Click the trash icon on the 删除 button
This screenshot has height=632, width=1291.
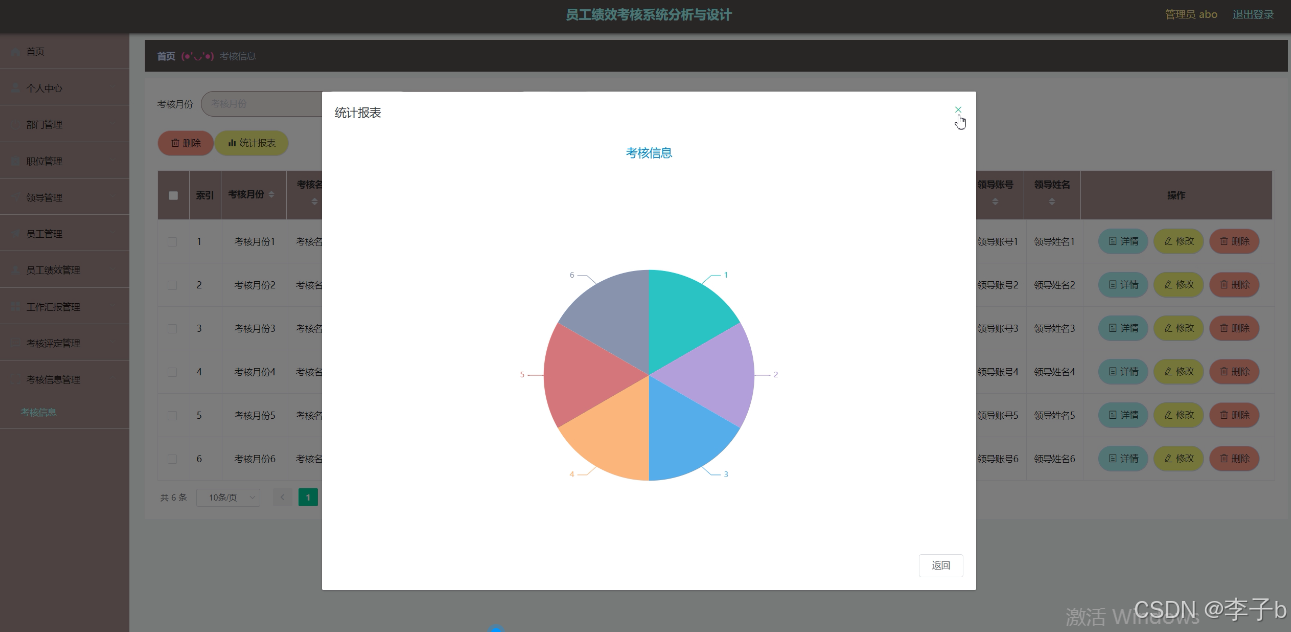coord(176,143)
